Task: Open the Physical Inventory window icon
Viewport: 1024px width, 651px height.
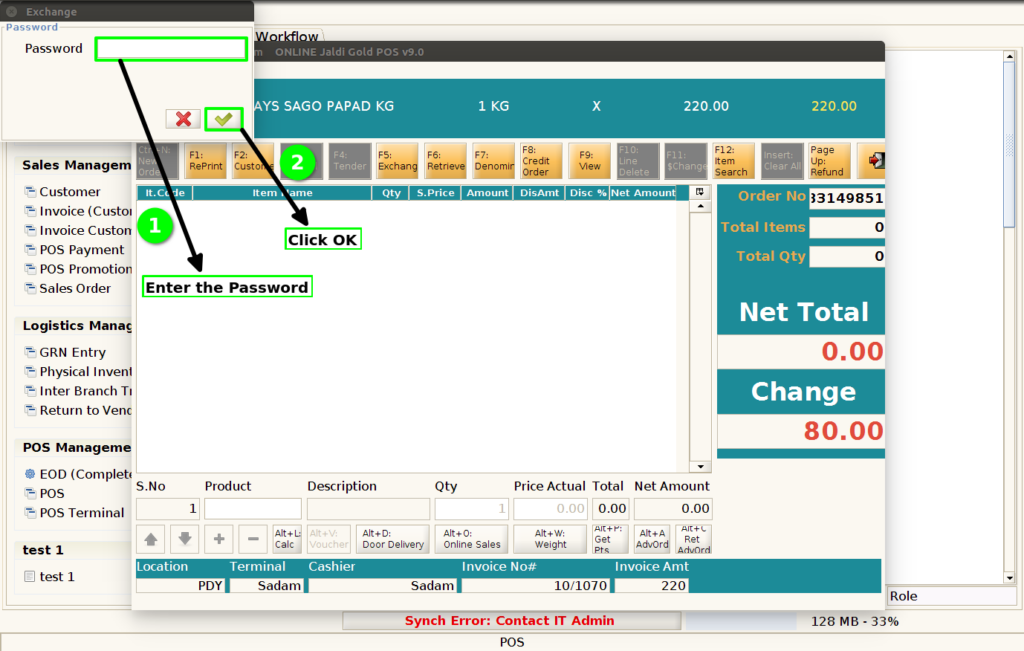Action: point(30,372)
